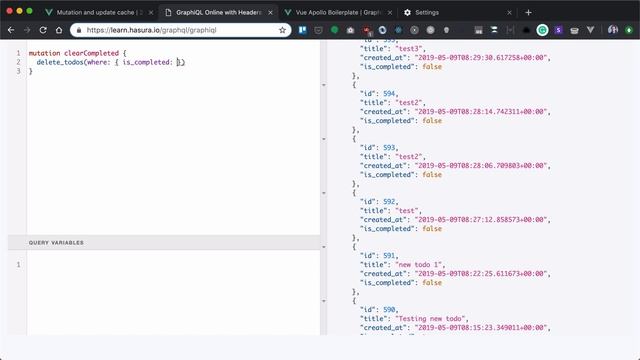Image resolution: width=640 pixels, height=360 pixels.
Task: Switch to the Vue Apollo Boilerplate tab
Action: click(x=338, y=13)
